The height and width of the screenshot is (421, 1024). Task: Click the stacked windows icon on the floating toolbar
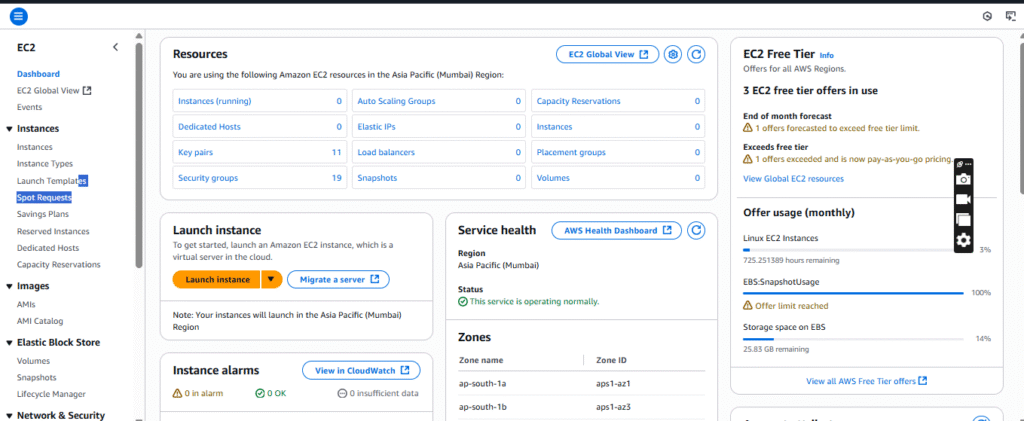963,219
